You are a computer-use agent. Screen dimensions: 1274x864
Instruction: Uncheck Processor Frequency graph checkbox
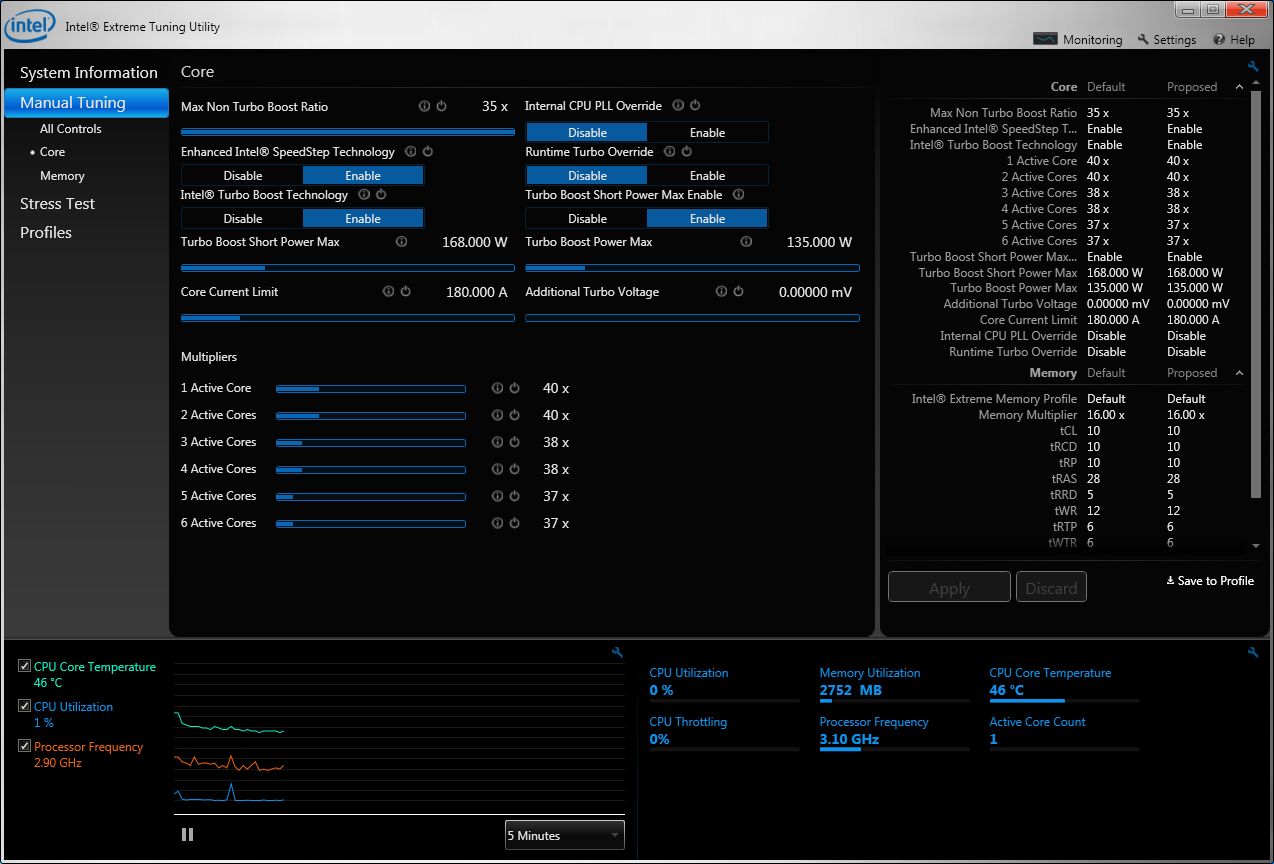click(x=25, y=746)
